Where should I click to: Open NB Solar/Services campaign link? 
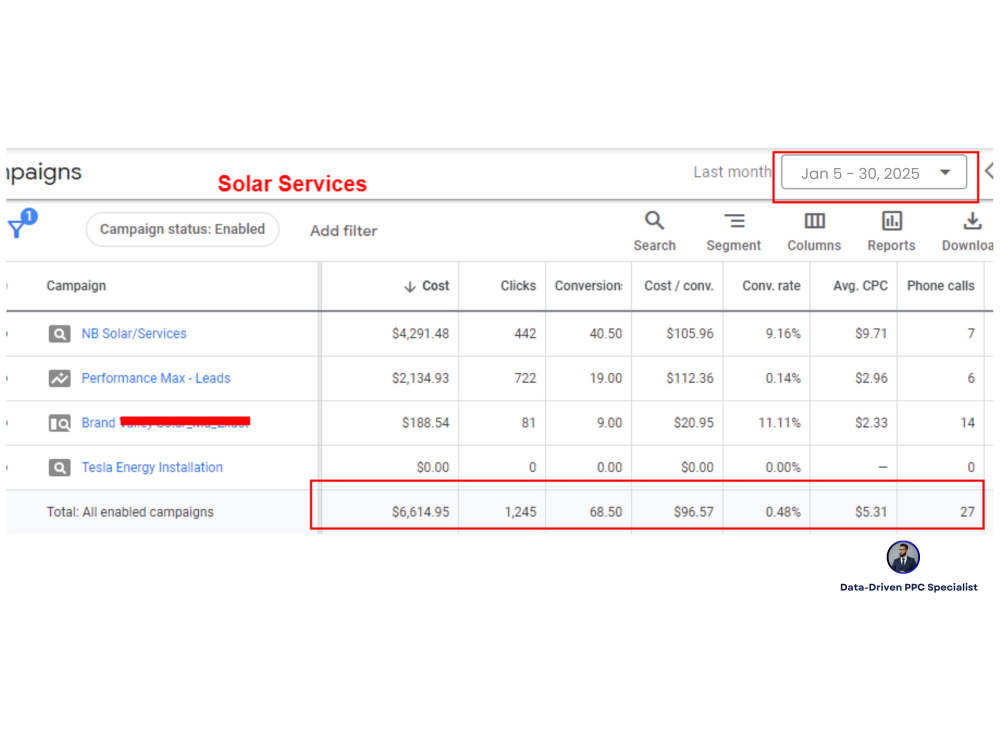point(134,334)
